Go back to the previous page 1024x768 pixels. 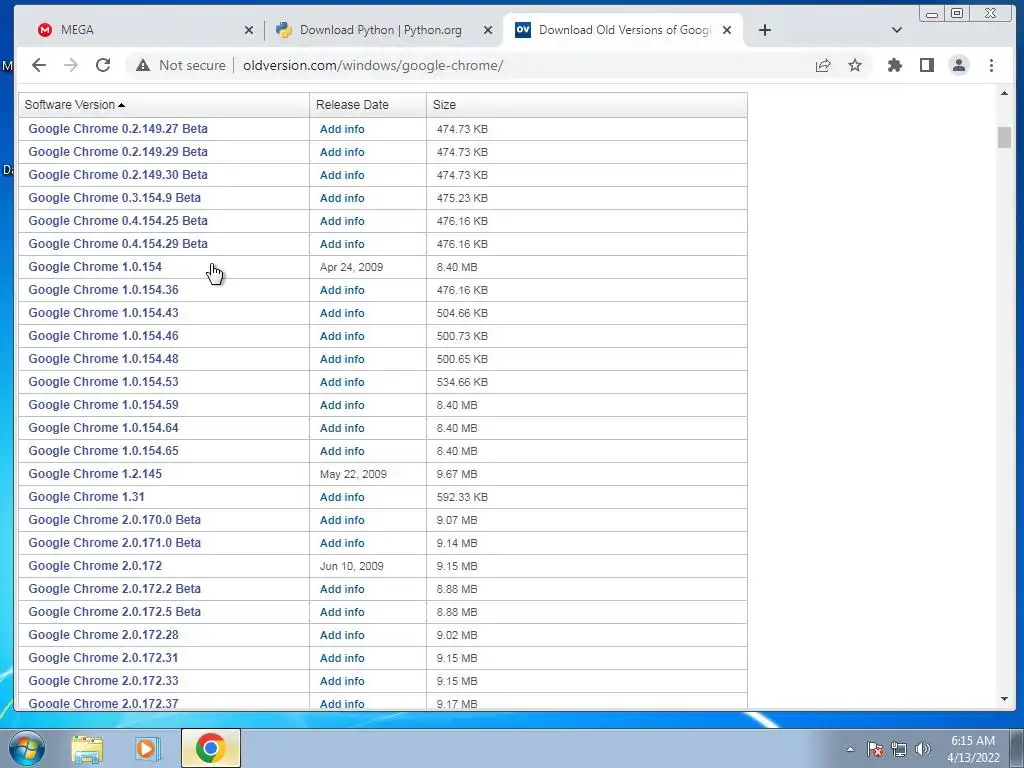39,65
